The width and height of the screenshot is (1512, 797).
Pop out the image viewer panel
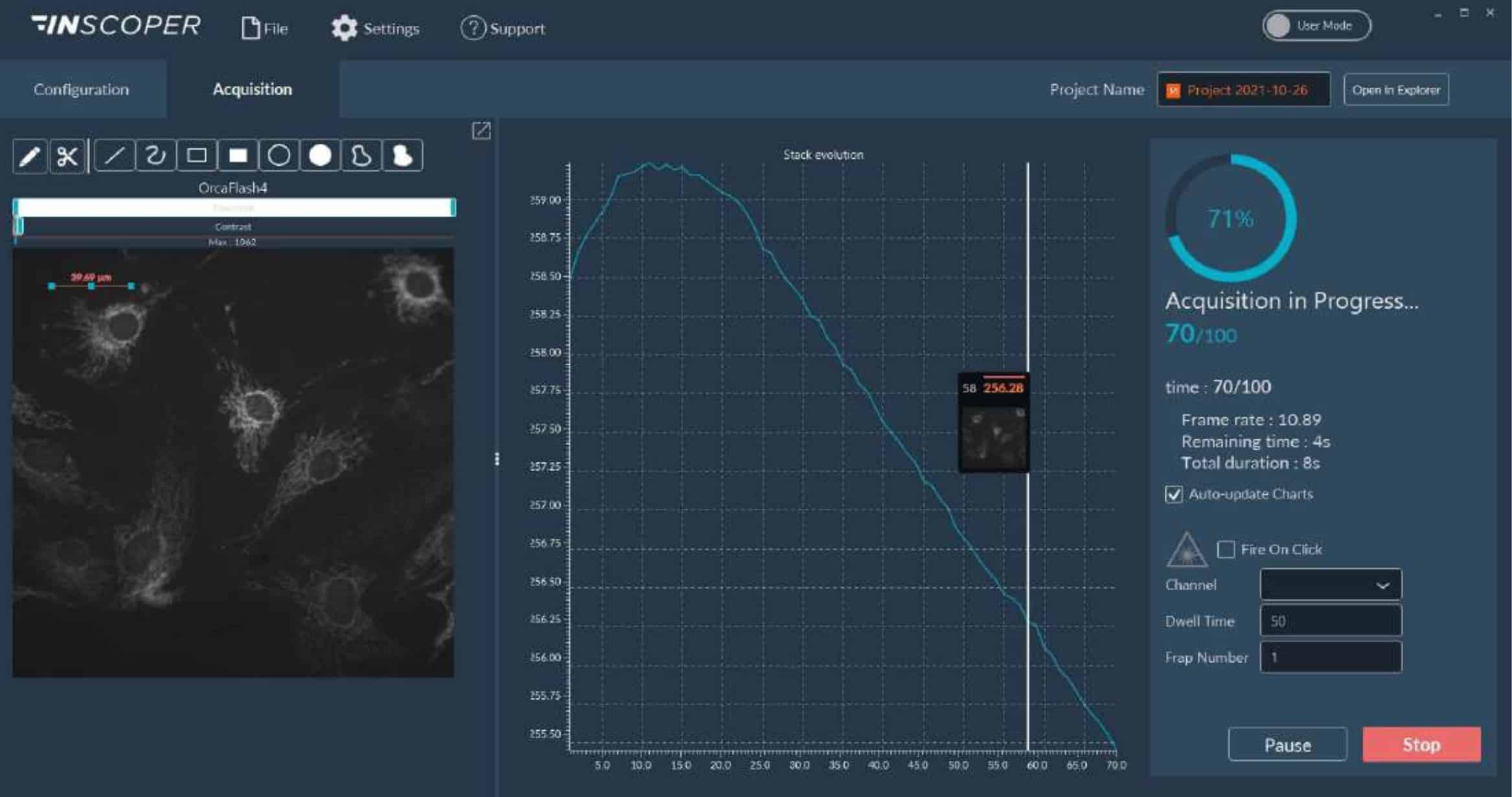481,131
